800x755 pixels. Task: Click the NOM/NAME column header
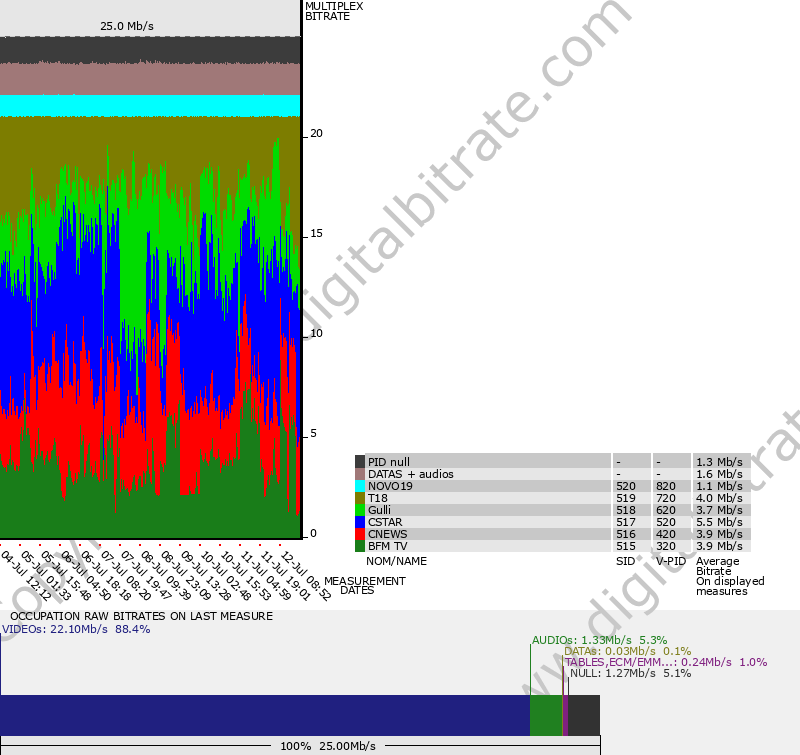point(396,561)
